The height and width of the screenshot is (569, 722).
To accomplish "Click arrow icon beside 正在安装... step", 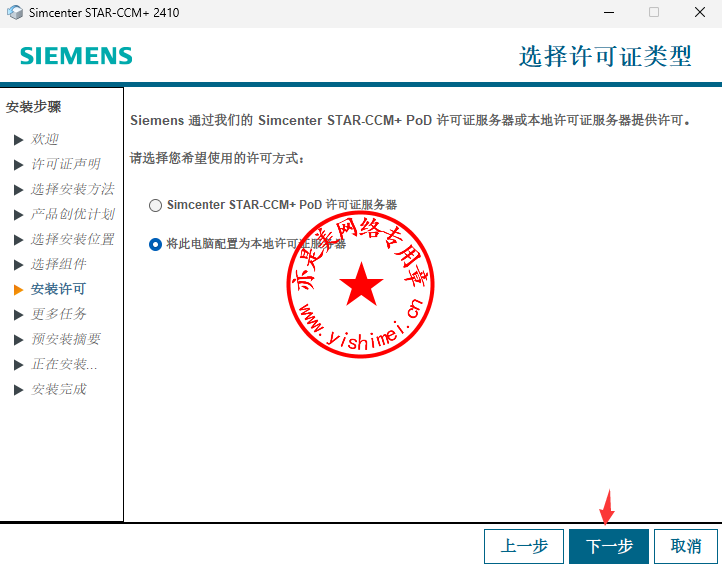I will click(18, 365).
